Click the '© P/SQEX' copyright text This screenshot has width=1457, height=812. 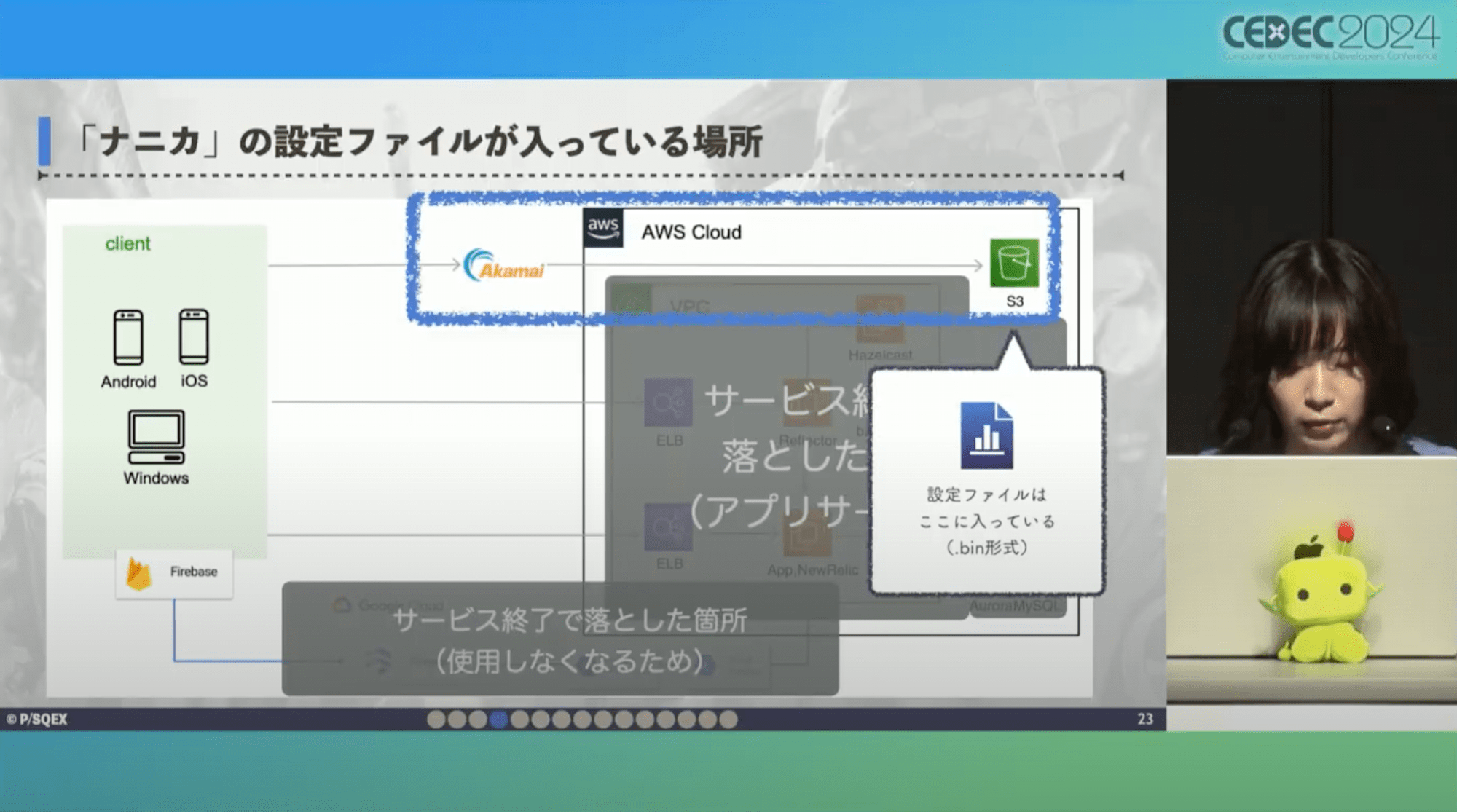(36, 720)
